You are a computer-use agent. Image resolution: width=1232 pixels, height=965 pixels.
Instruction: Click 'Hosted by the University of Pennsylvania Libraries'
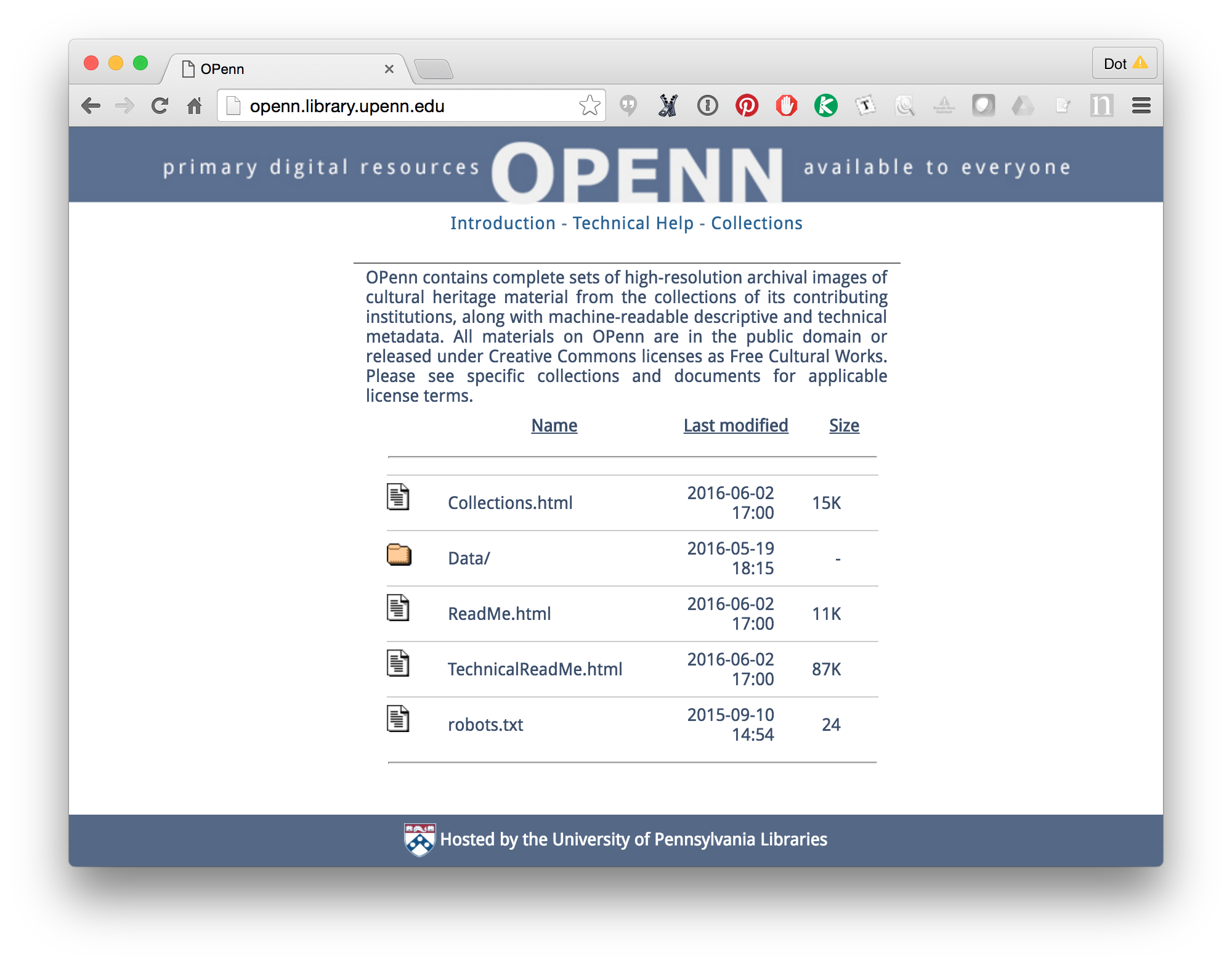pos(633,839)
